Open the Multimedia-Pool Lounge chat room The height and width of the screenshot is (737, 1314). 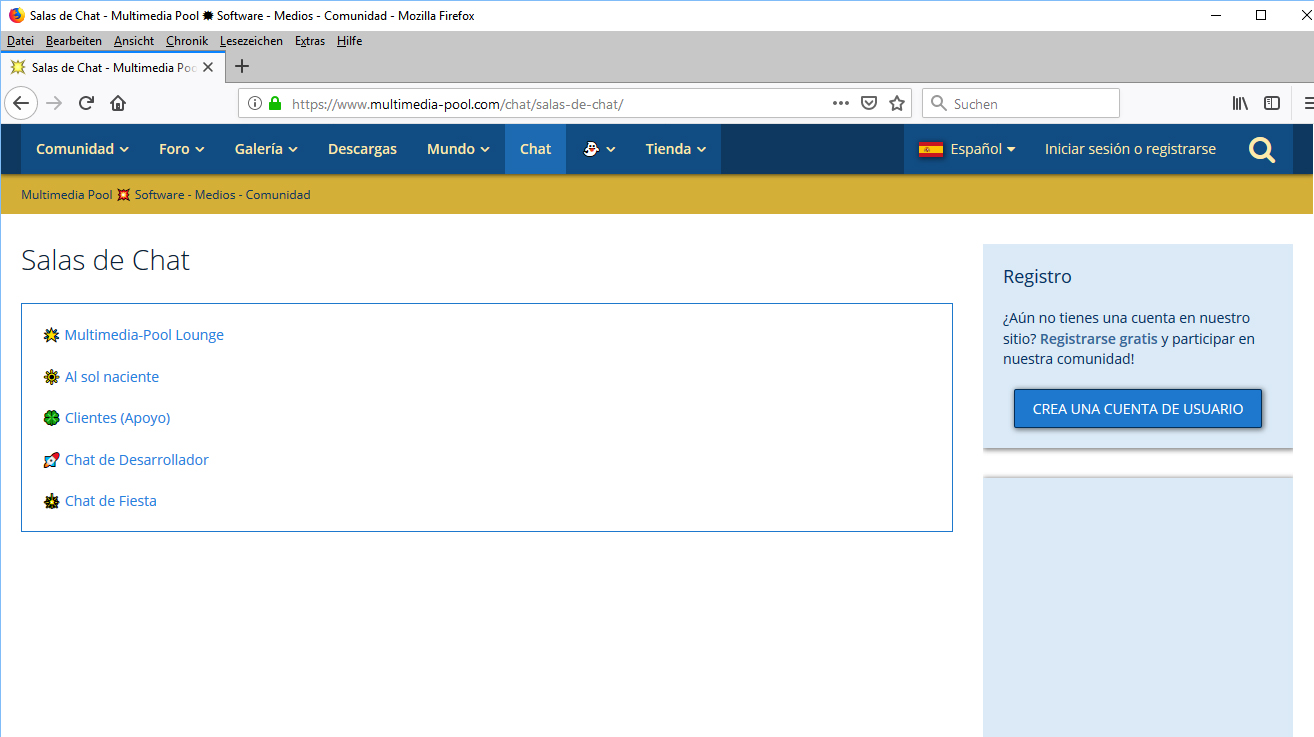click(144, 335)
